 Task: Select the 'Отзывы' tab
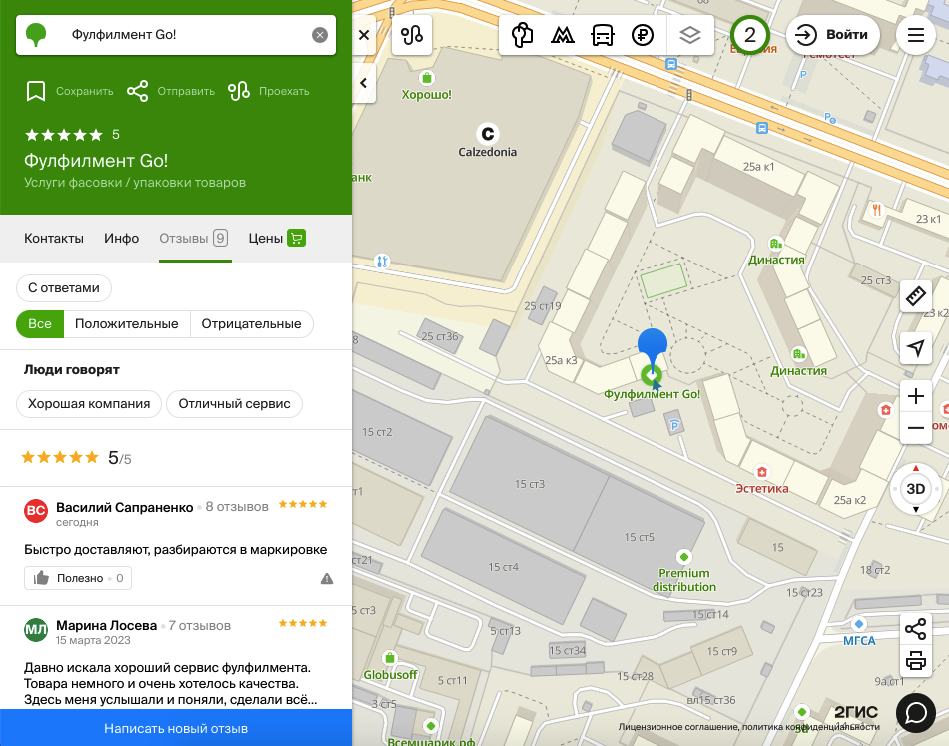click(194, 238)
